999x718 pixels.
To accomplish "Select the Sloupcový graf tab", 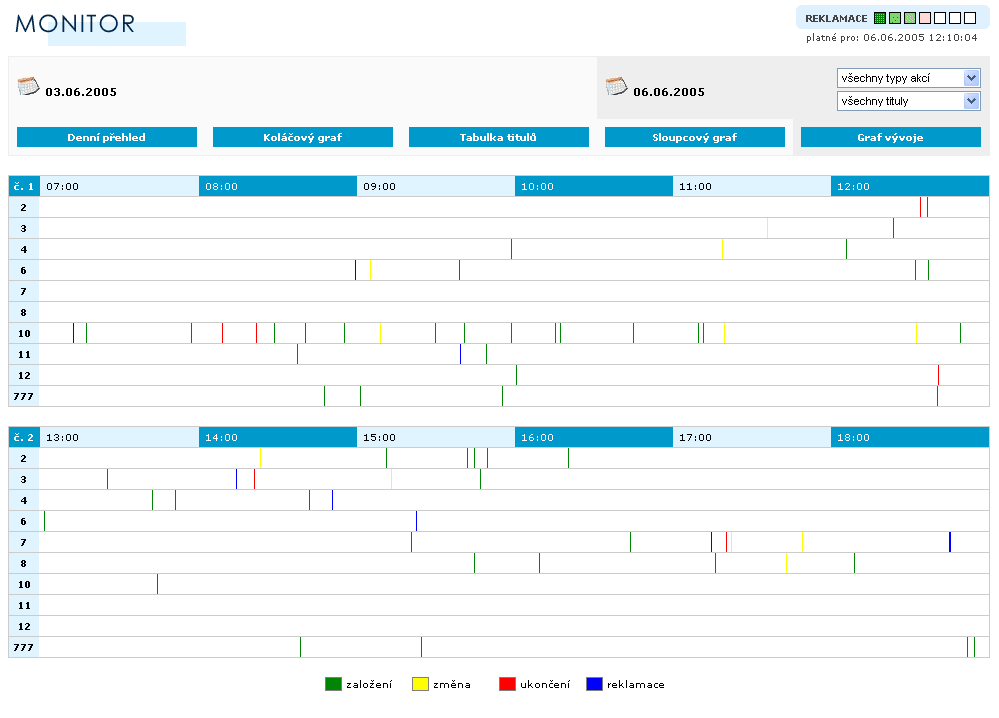I will tap(695, 137).
